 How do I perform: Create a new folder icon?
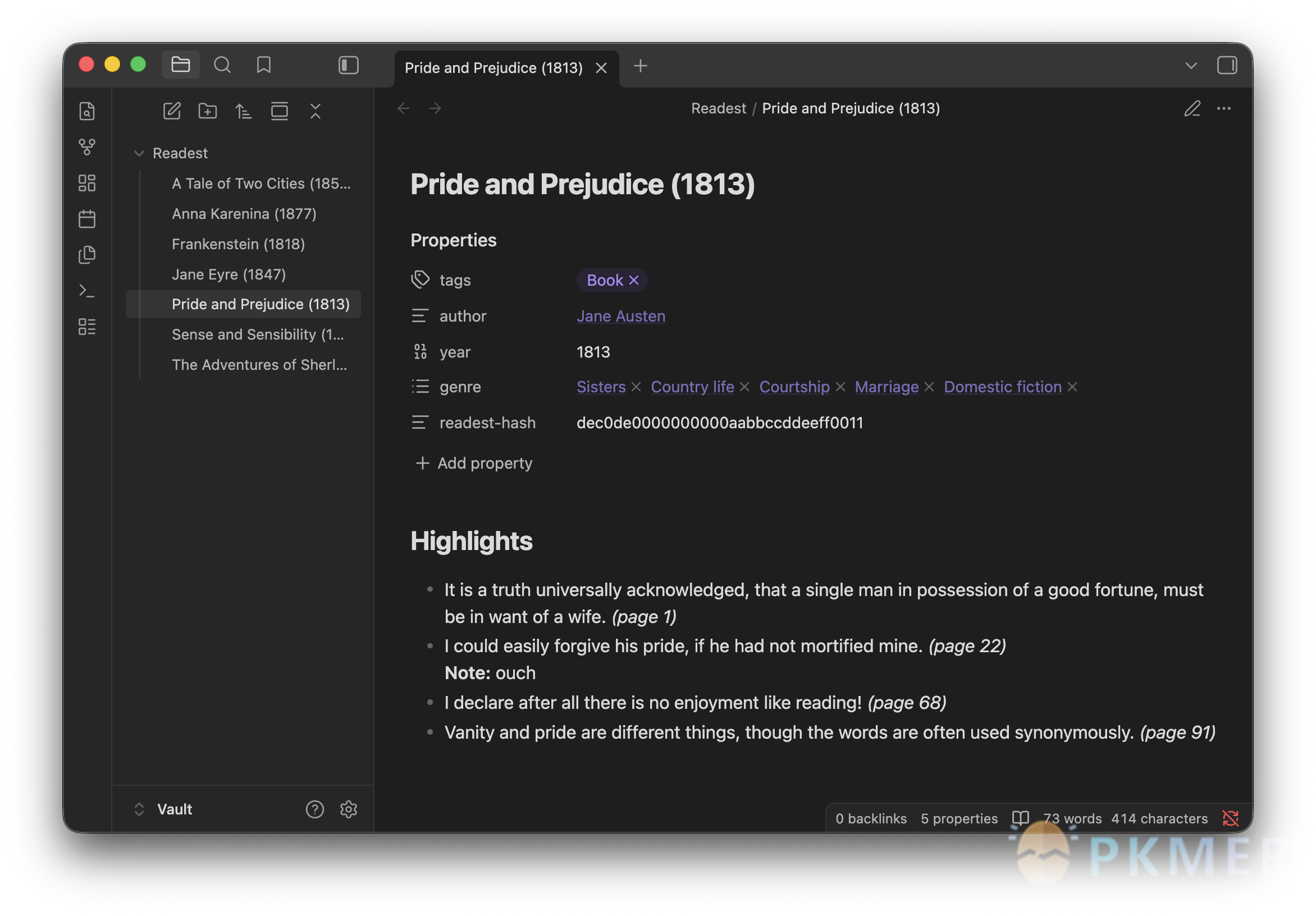tap(208, 111)
